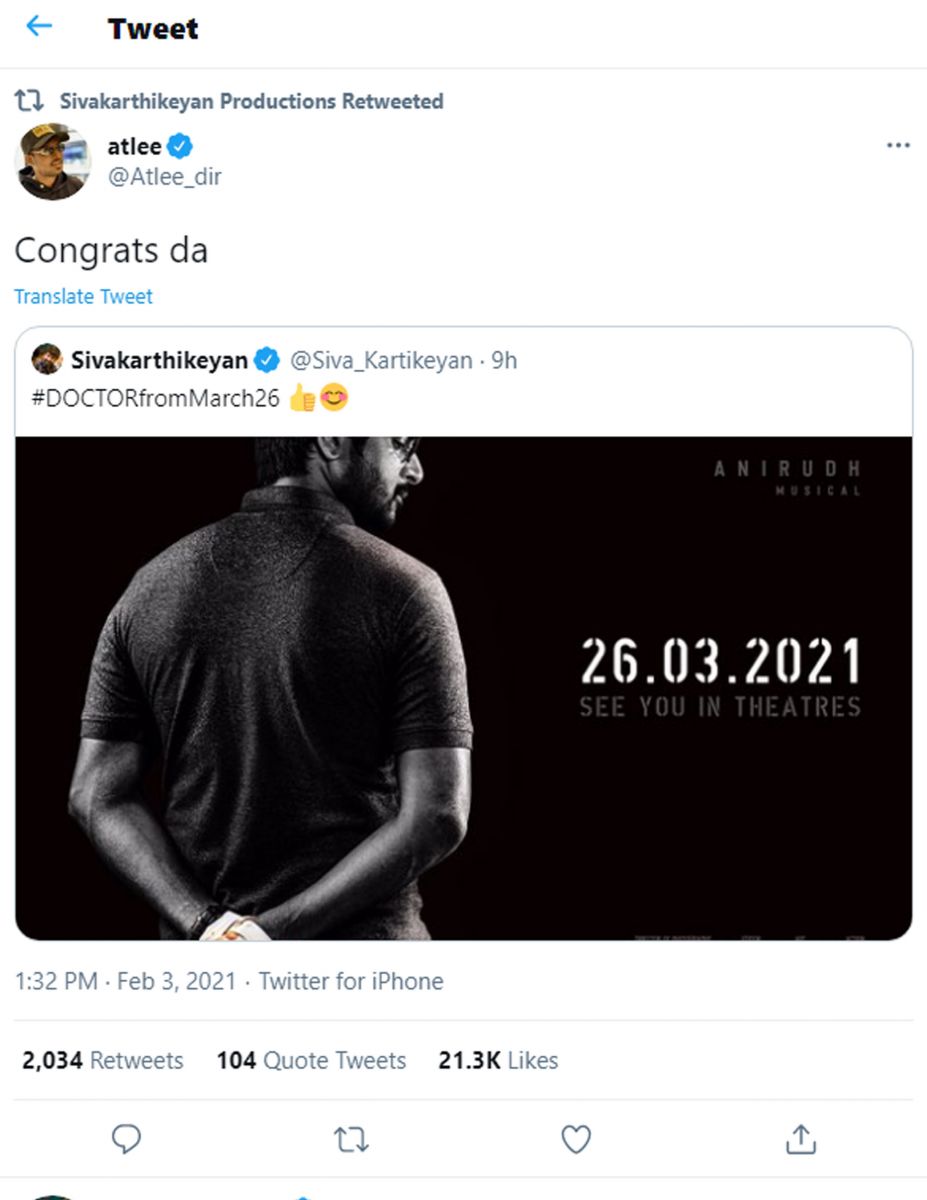
Task: Click Sivakarthikeyan's small avatar in quoted tweet
Action: pyautogui.click(x=47, y=359)
